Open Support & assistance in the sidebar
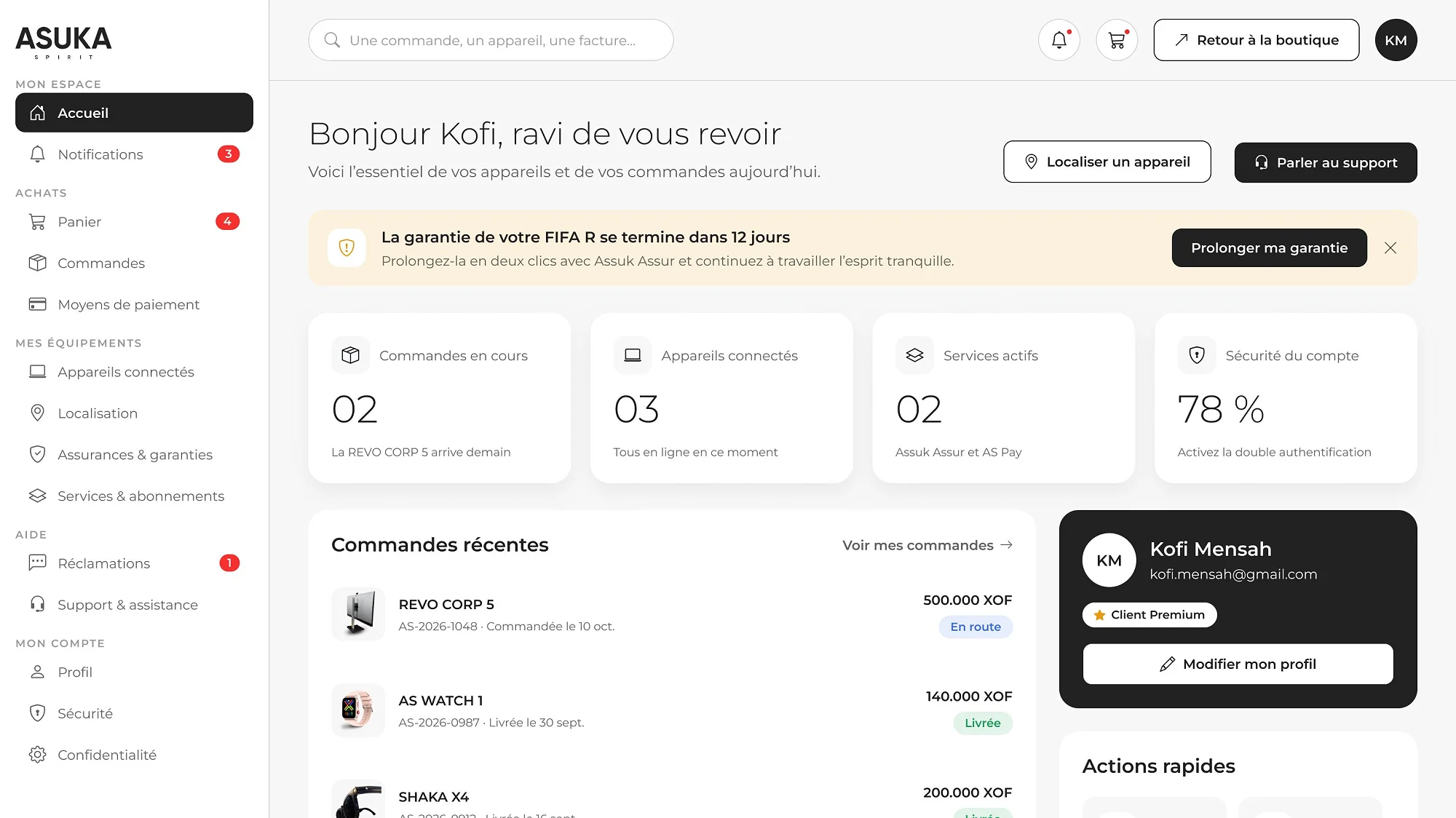 tap(134, 605)
